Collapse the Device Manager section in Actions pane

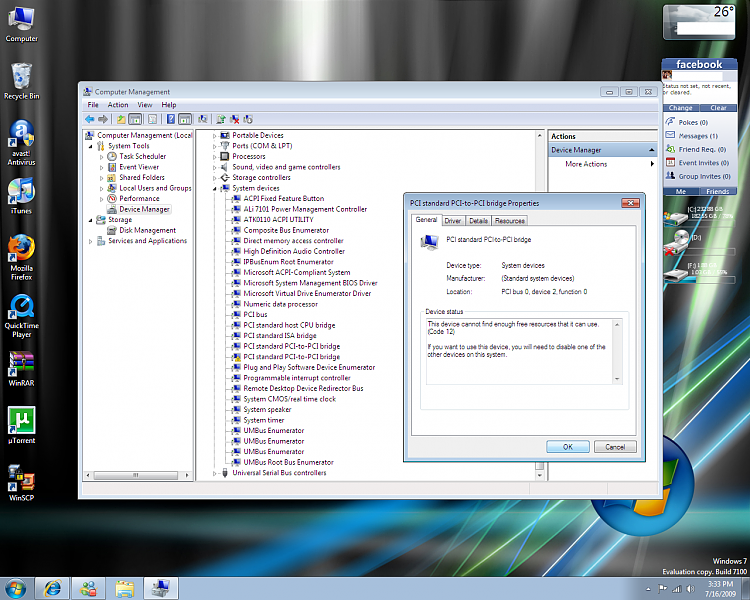[x=651, y=150]
